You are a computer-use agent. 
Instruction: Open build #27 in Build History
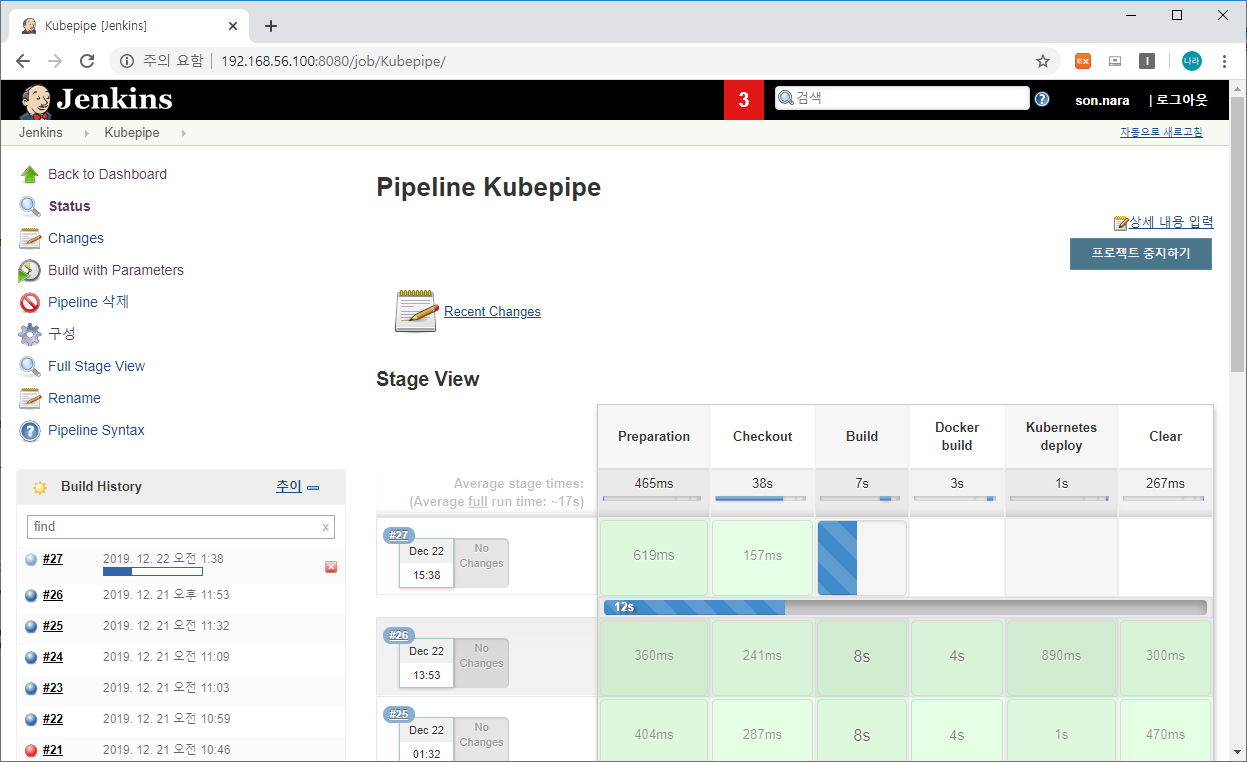(53, 559)
